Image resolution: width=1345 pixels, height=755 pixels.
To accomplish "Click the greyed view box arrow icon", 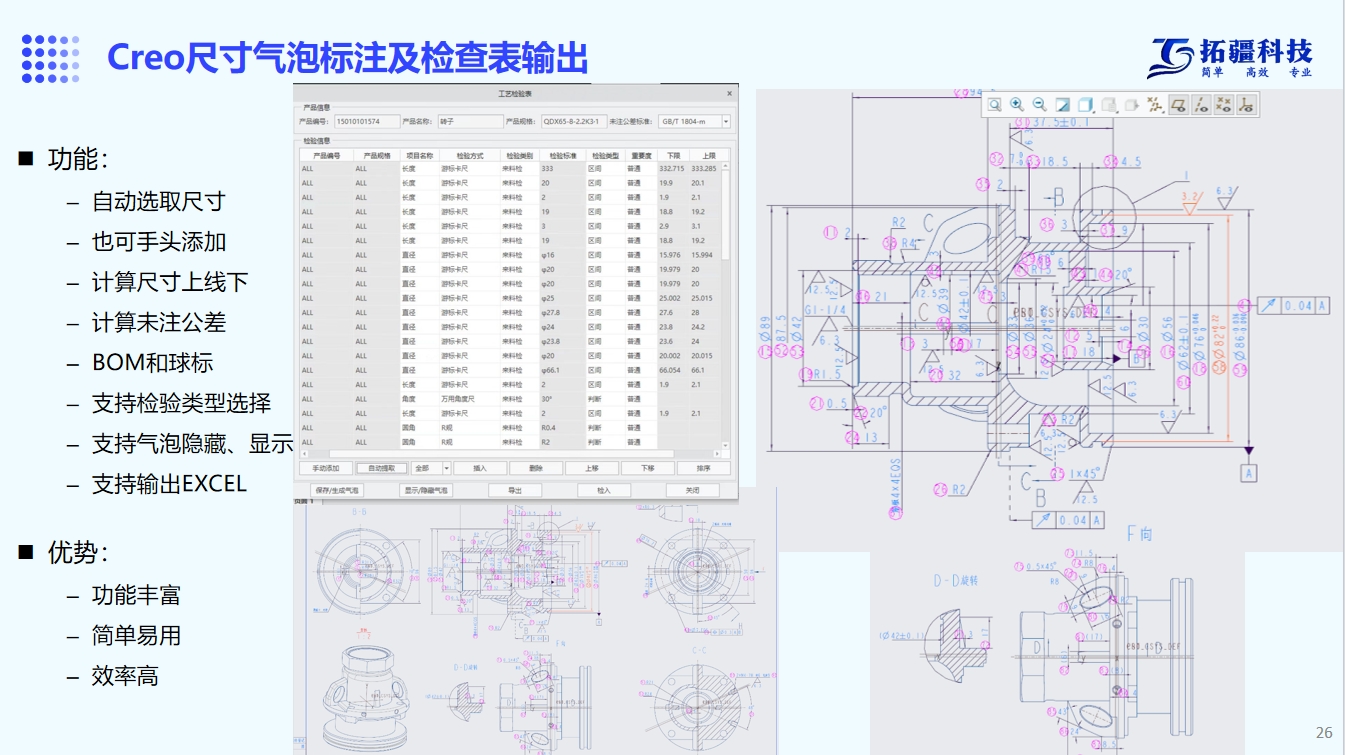I will coord(1131,104).
